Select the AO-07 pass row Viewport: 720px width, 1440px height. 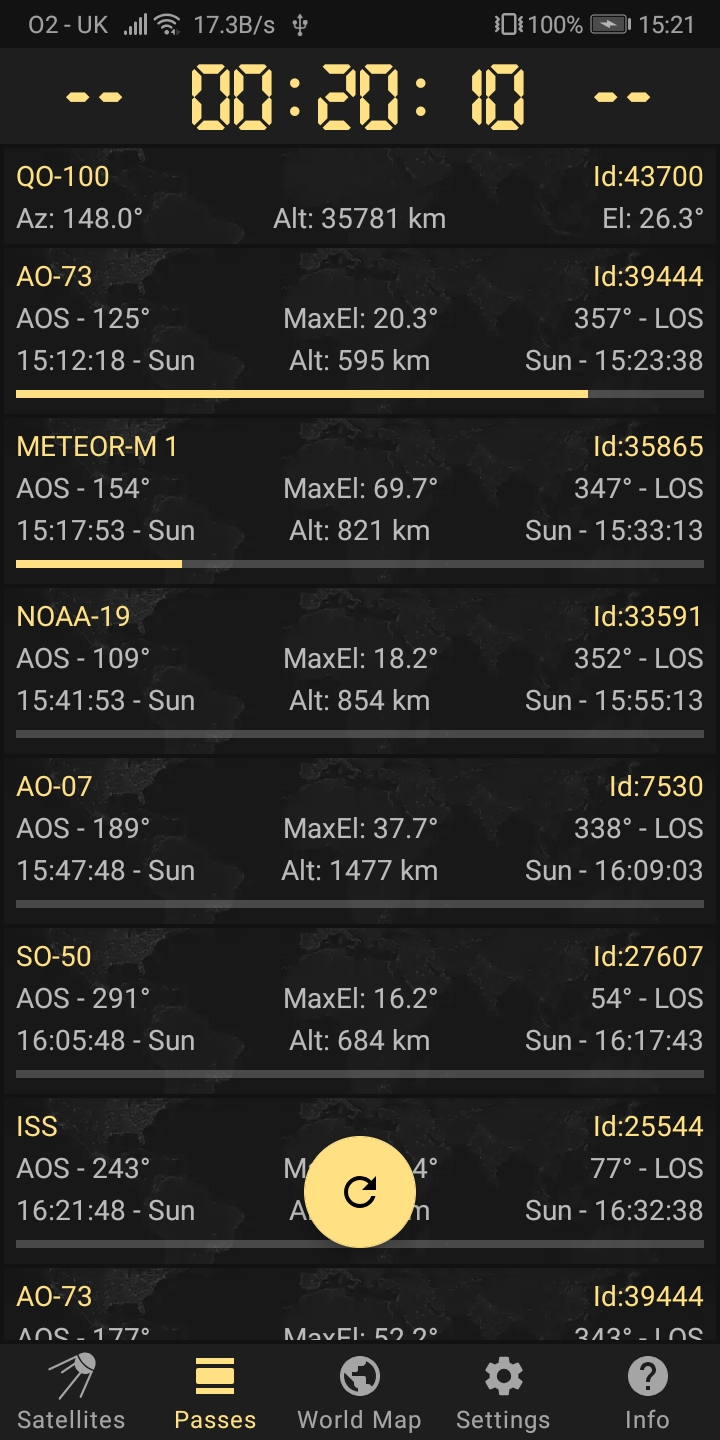click(360, 830)
